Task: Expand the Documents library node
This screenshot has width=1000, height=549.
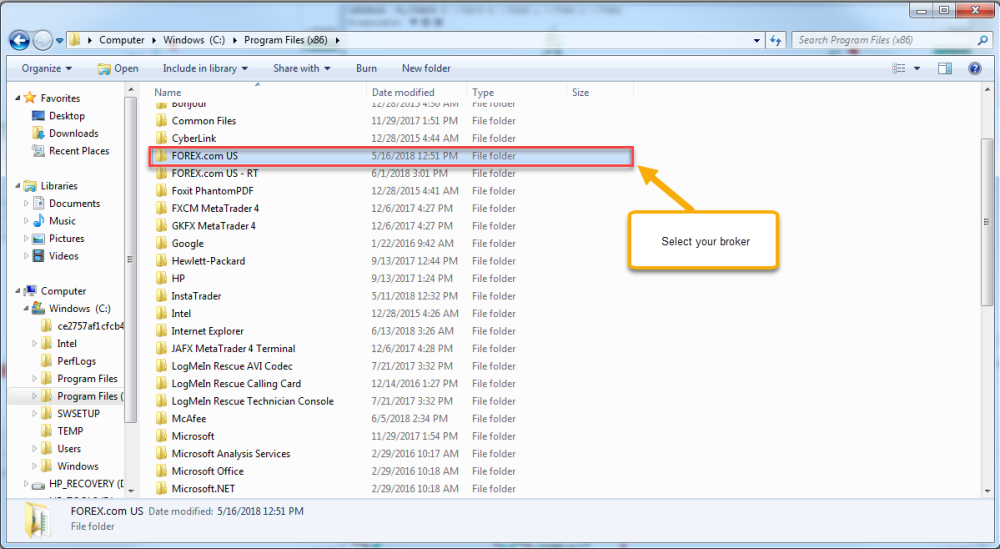Action: [26, 203]
